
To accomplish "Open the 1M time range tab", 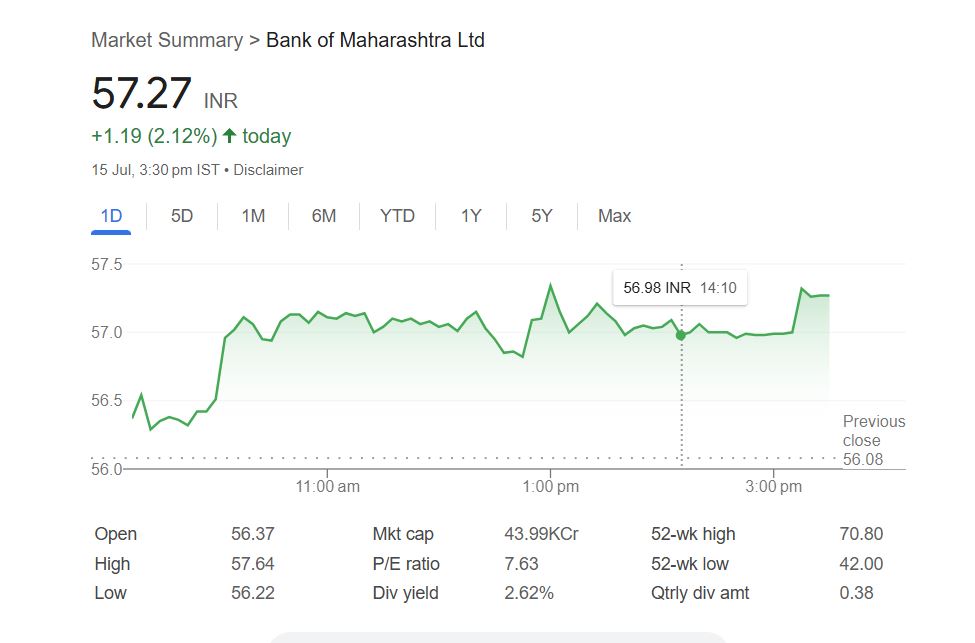I will (253, 216).
